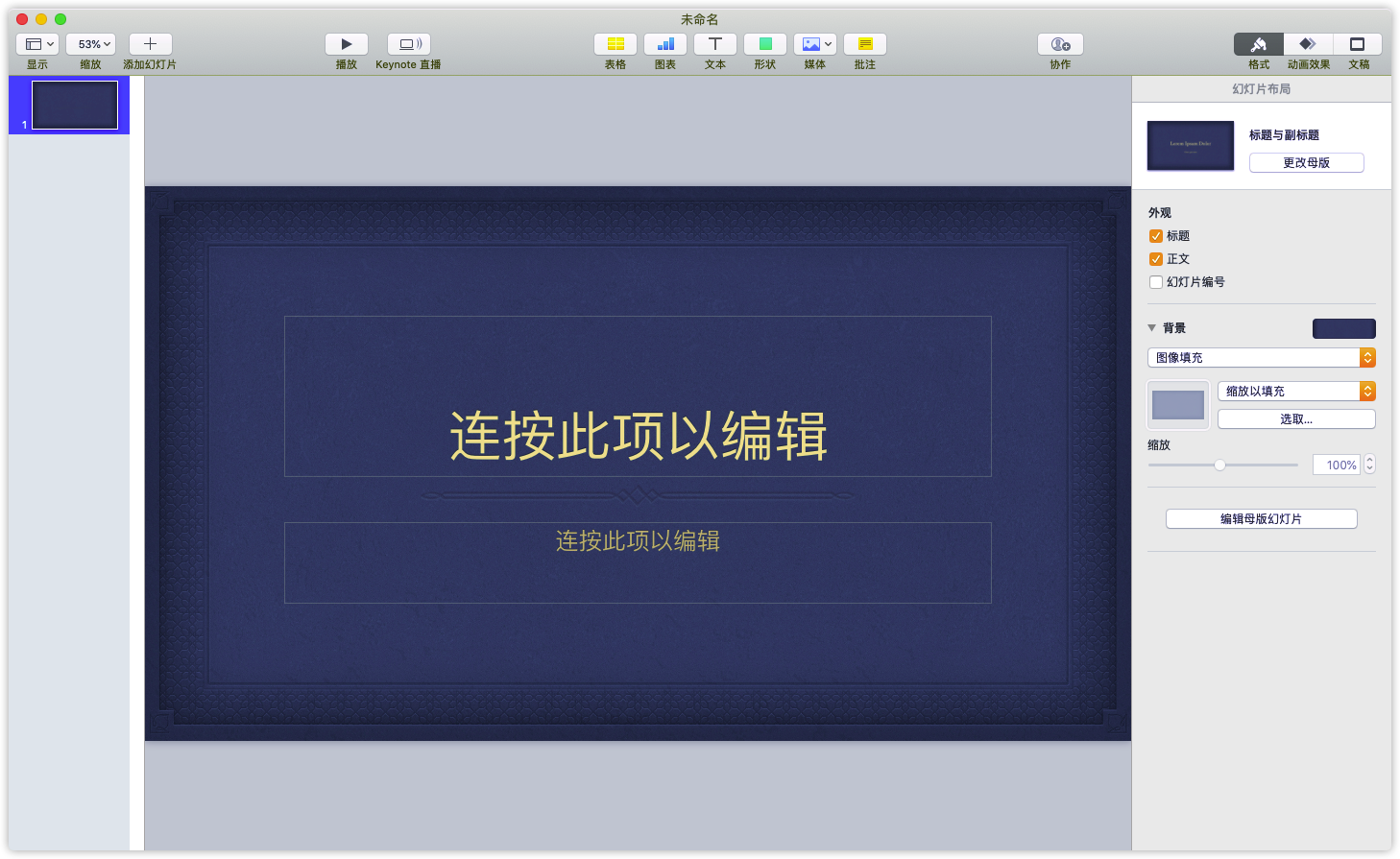1400x859 pixels.
Task: Click the chart icon in toolbar
Action: [665, 44]
